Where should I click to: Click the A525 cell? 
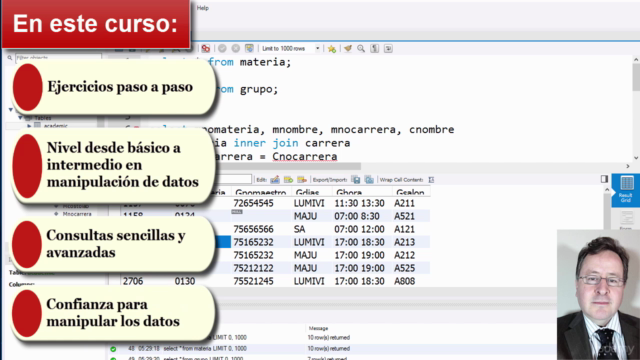404,268
